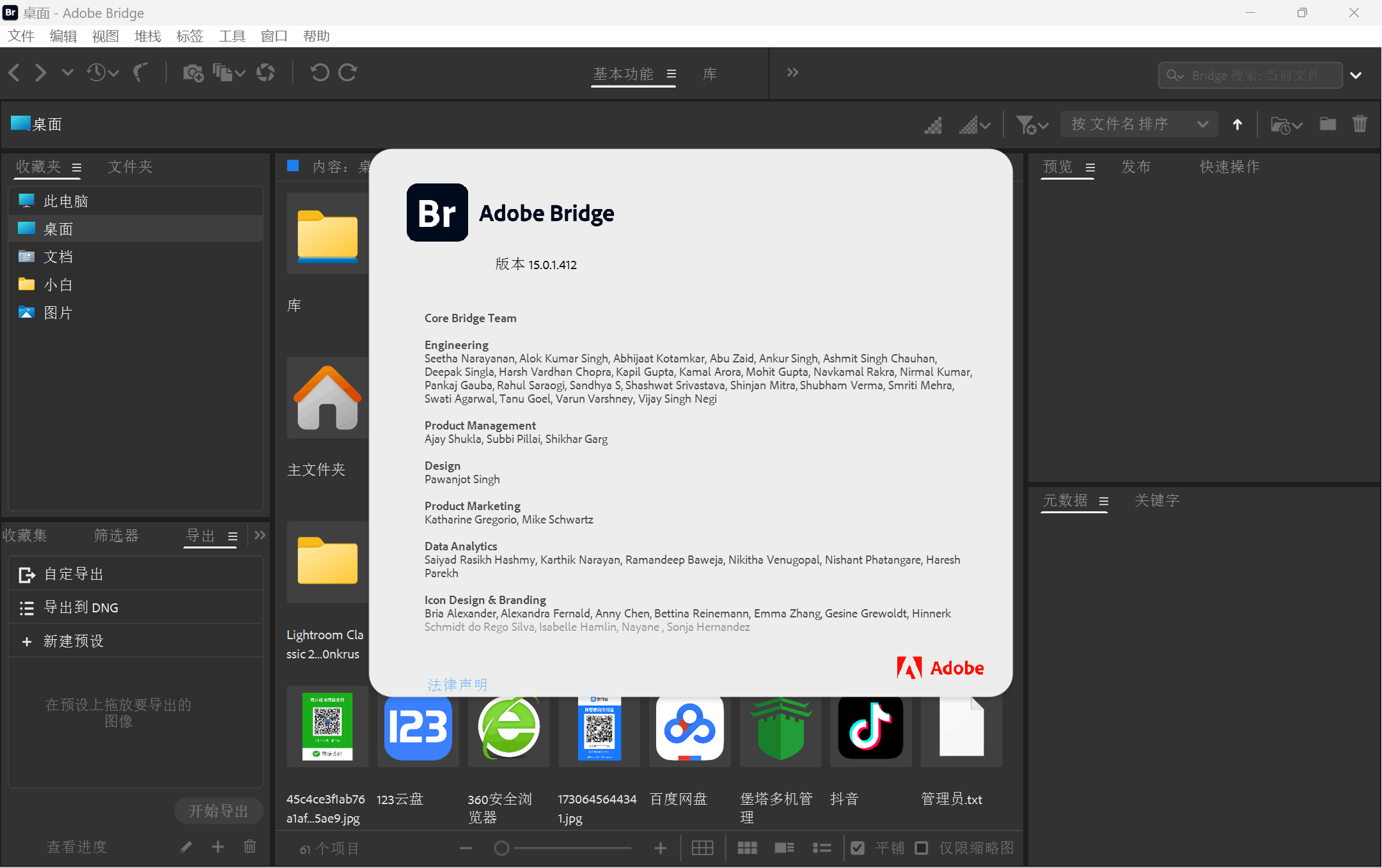Click add preset plus icon at bottom
Screen dimensions: 1382x868
(x=218, y=847)
